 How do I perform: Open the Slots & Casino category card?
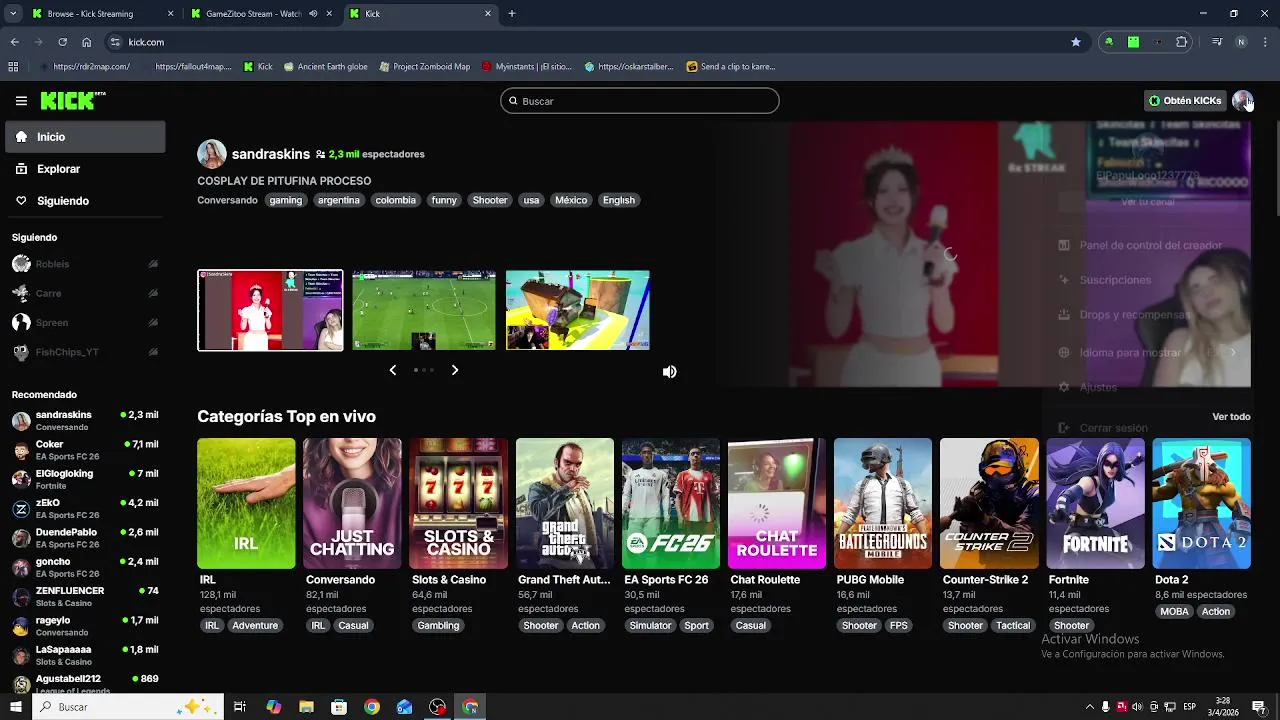(458, 503)
